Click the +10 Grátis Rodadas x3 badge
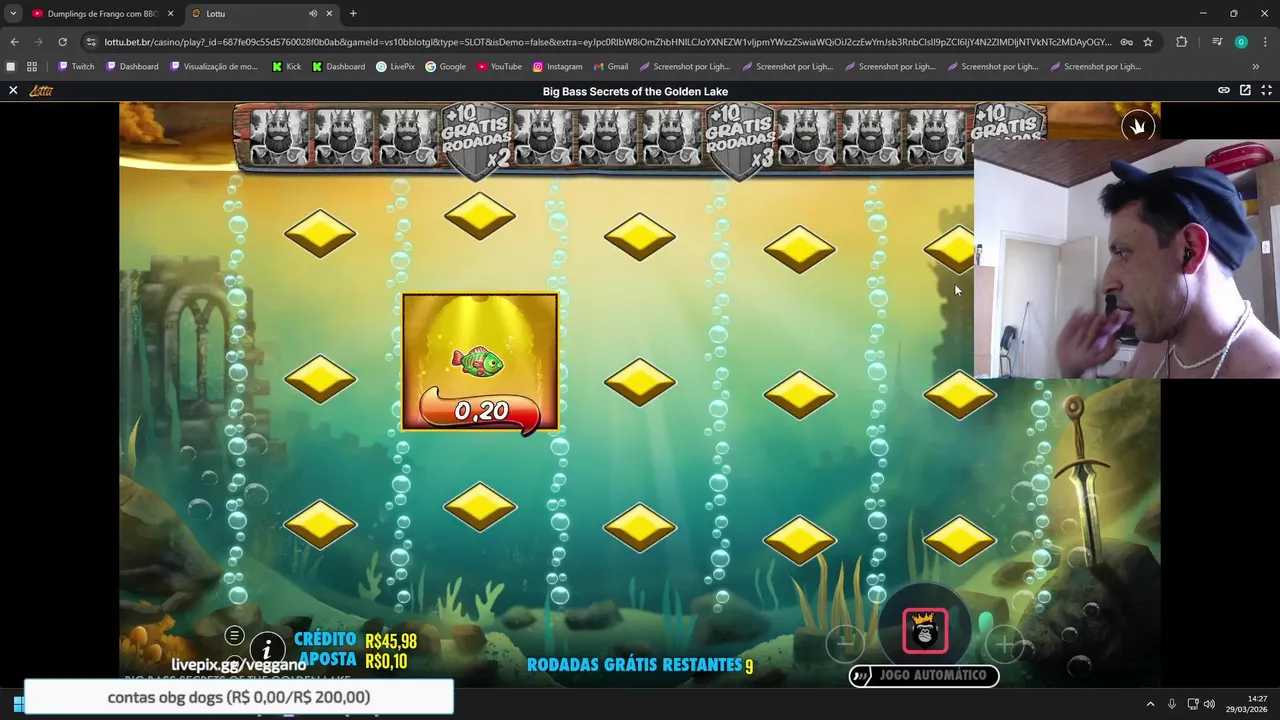The height and width of the screenshot is (720, 1280). pos(740,141)
